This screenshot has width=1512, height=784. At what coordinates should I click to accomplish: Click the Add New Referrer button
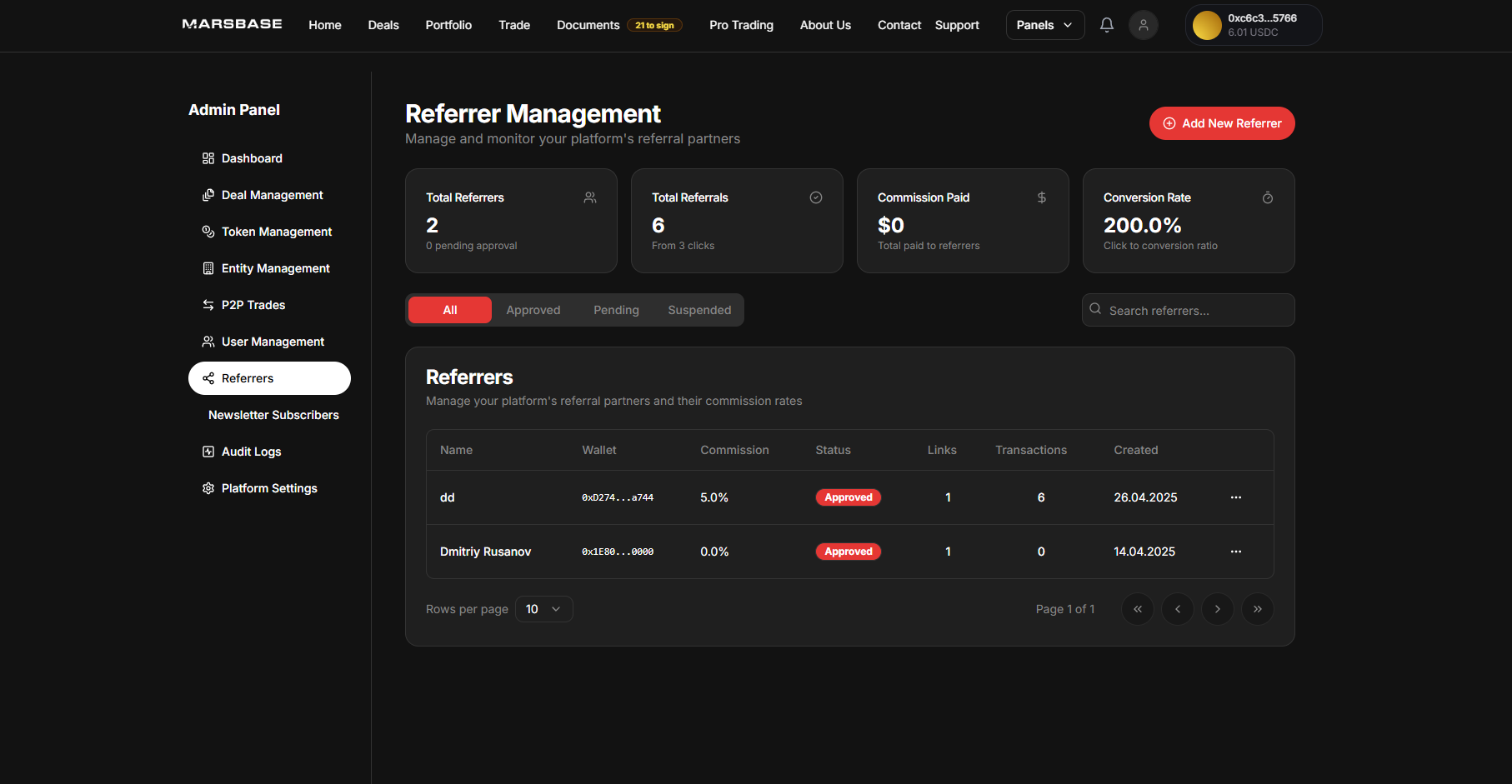point(1222,122)
